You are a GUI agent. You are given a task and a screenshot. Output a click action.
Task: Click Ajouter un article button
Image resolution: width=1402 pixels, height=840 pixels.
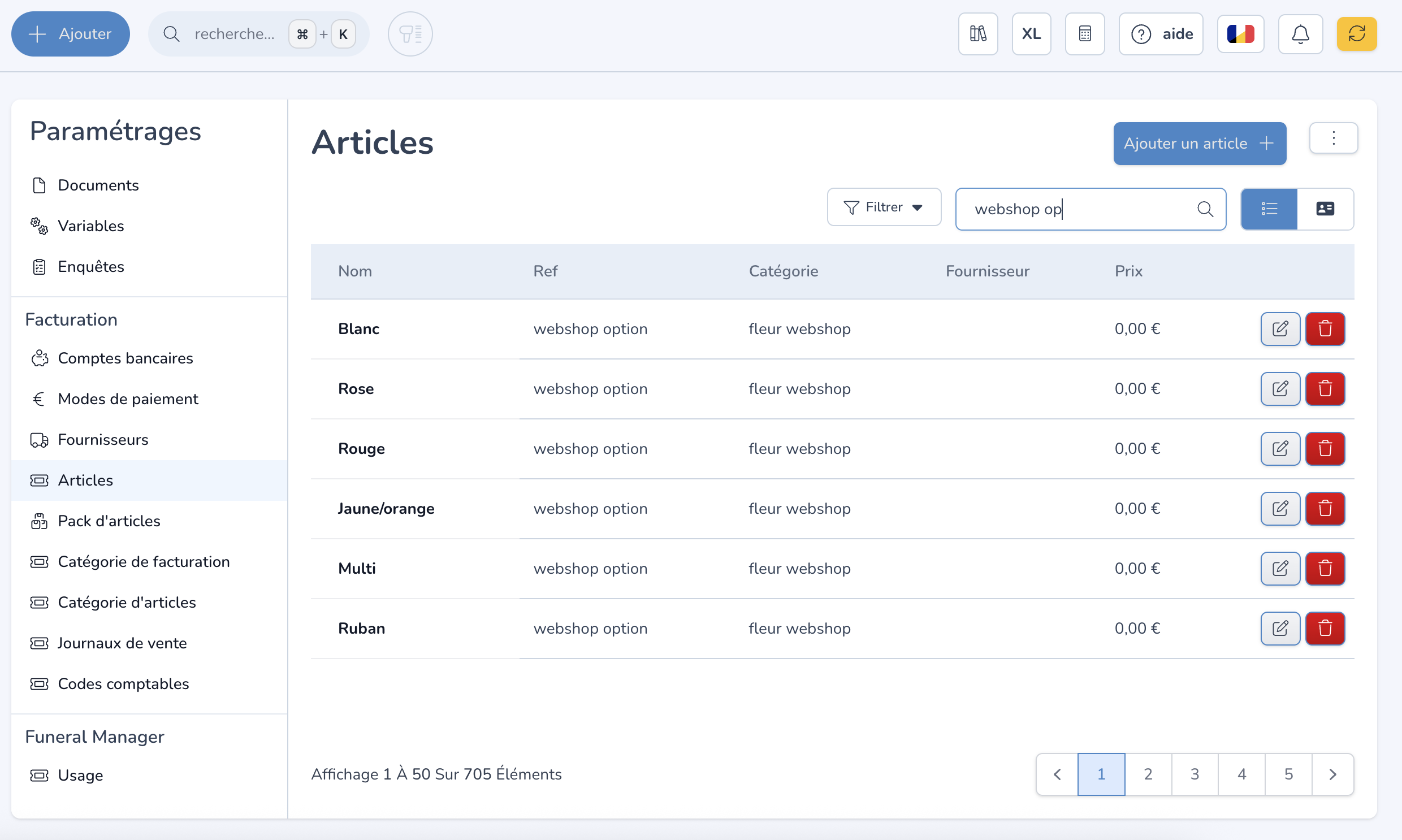[1199, 144]
